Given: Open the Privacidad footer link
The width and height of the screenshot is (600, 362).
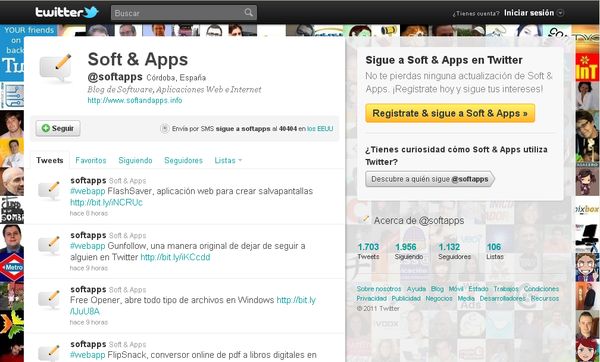Looking at the screenshot, I should (372, 298).
